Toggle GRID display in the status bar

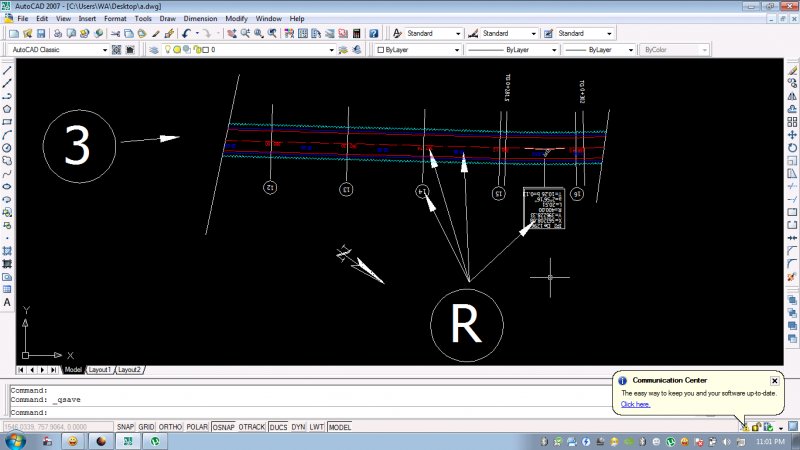(x=147, y=427)
